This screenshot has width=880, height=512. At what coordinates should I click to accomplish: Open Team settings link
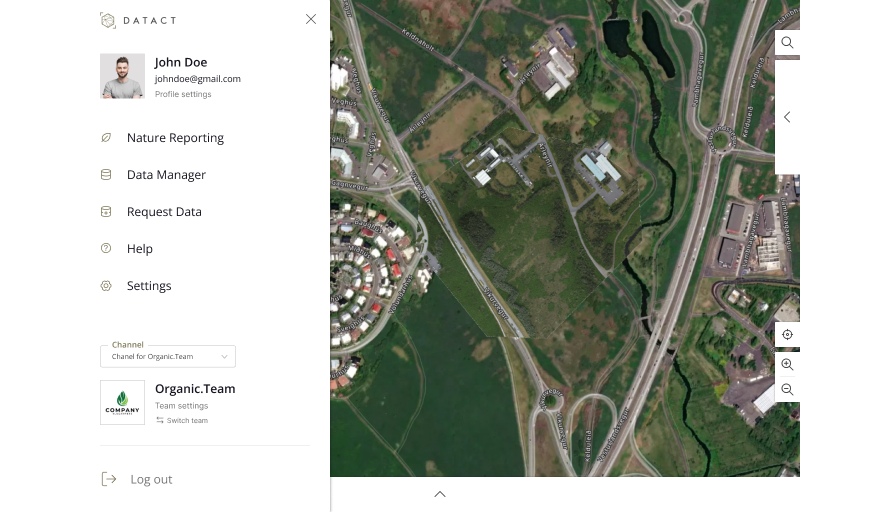pos(181,406)
